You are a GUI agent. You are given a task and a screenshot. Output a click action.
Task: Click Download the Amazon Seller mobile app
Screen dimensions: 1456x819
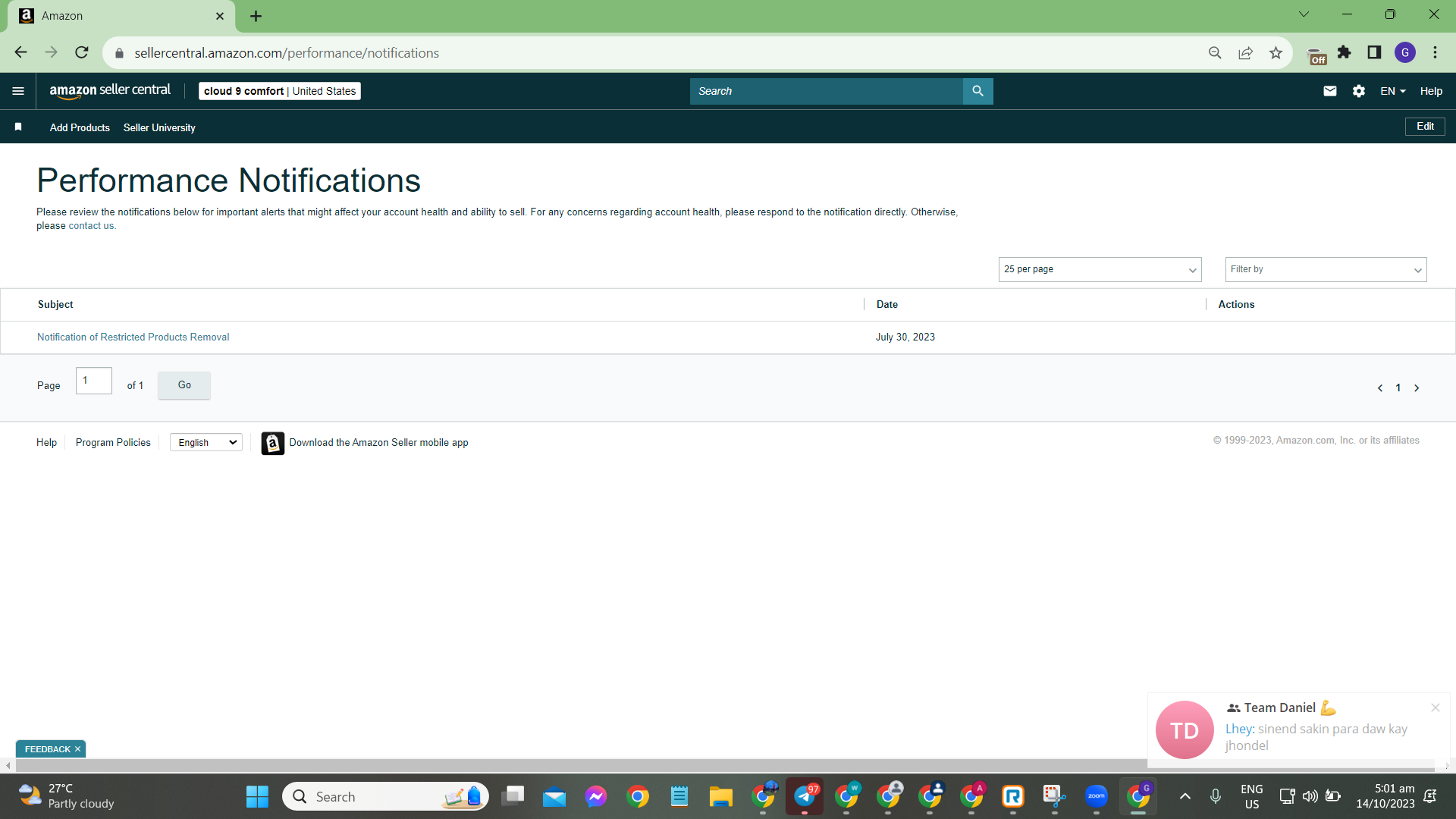point(378,442)
